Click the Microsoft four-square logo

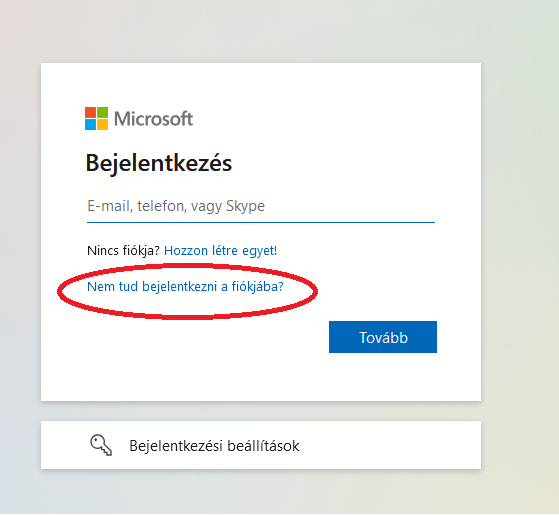click(x=96, y=118)
